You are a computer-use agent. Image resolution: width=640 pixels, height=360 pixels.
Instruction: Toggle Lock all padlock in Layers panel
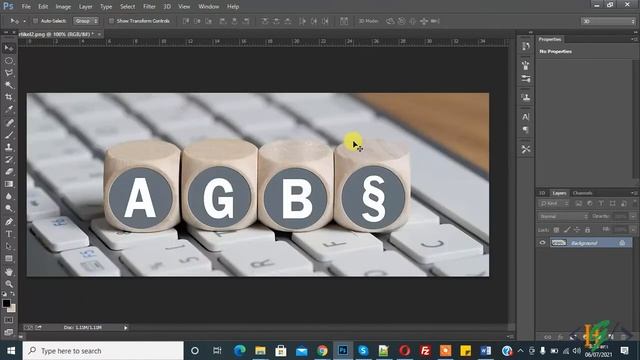click(x=587, y=230)
